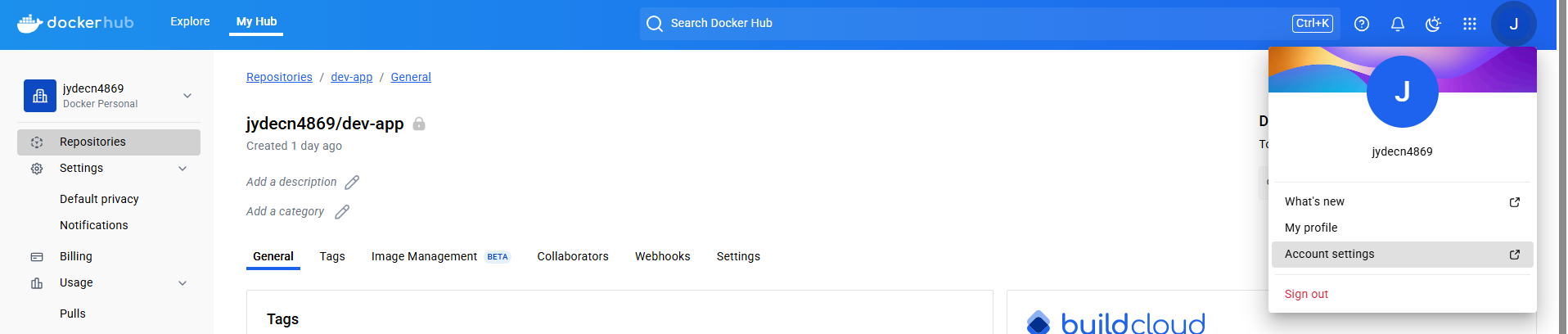Select Account settings in the user menu
The height and width of the screenshot is (334, 1568).
(1330, 254)
